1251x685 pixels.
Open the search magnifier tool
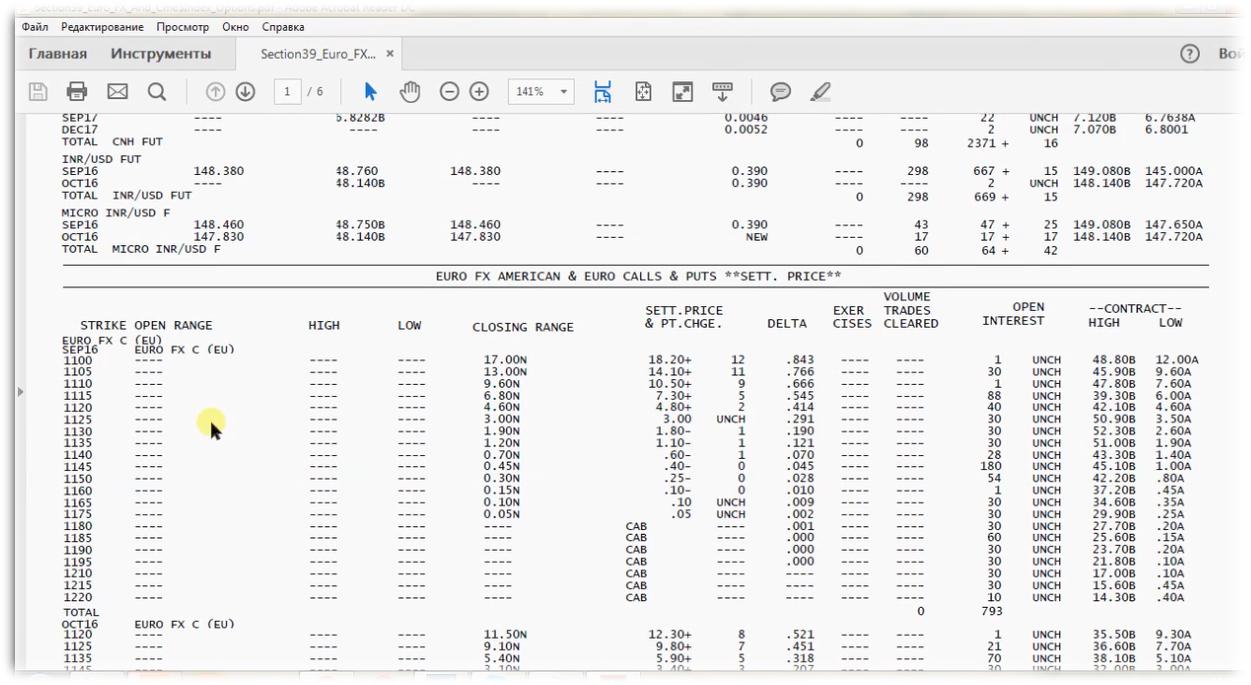pyautogui.click(x=157, y=92)
